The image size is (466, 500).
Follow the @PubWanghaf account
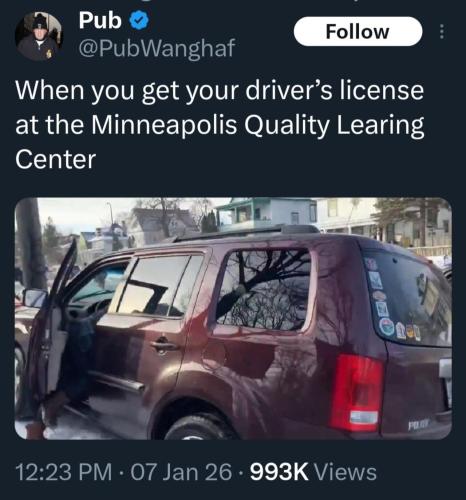[x=358, y=32]
